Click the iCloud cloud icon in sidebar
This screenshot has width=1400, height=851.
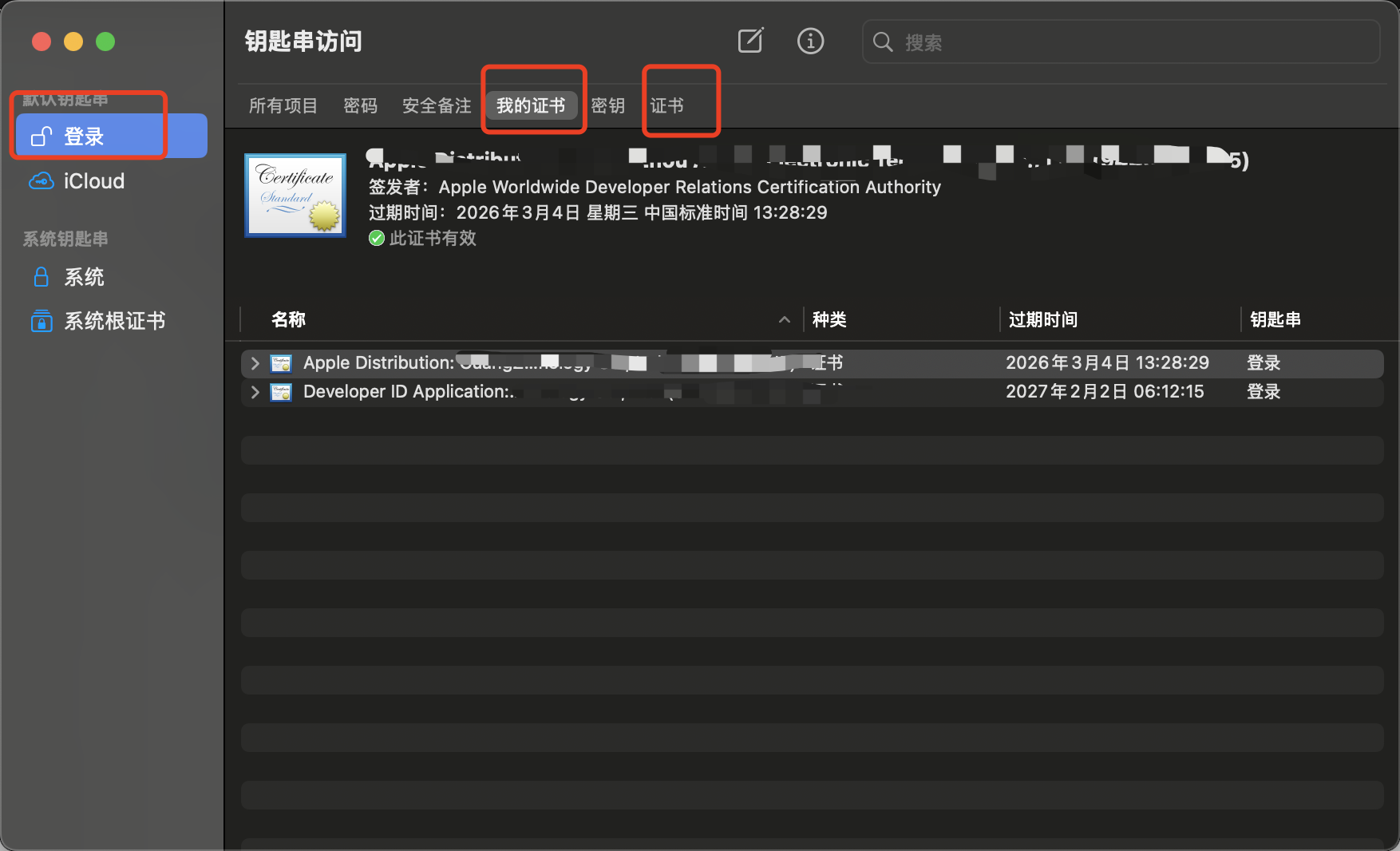[x=42, y=181]
